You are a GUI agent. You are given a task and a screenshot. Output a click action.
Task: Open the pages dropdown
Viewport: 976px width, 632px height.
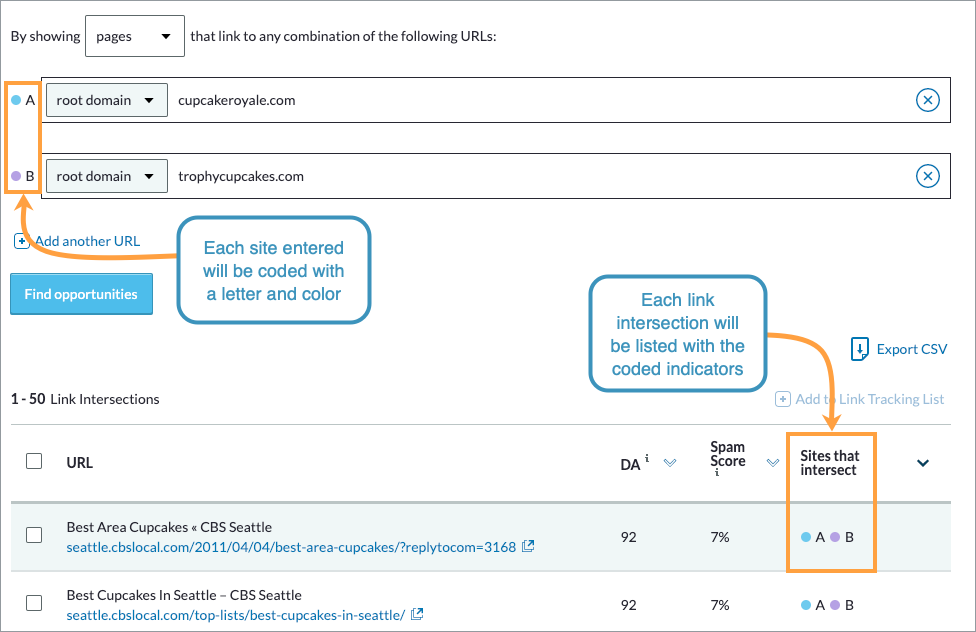coord(135,36)
